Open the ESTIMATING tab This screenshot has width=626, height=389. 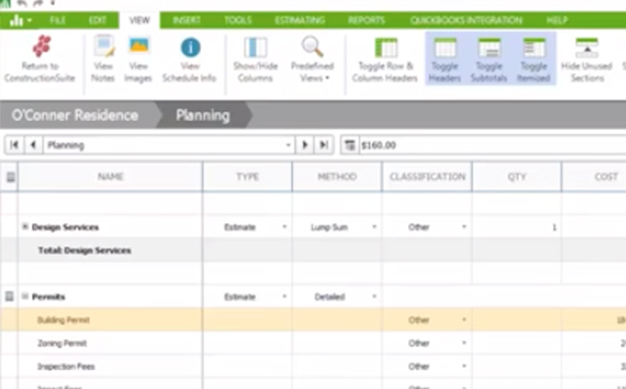click(x=300, y=20)
